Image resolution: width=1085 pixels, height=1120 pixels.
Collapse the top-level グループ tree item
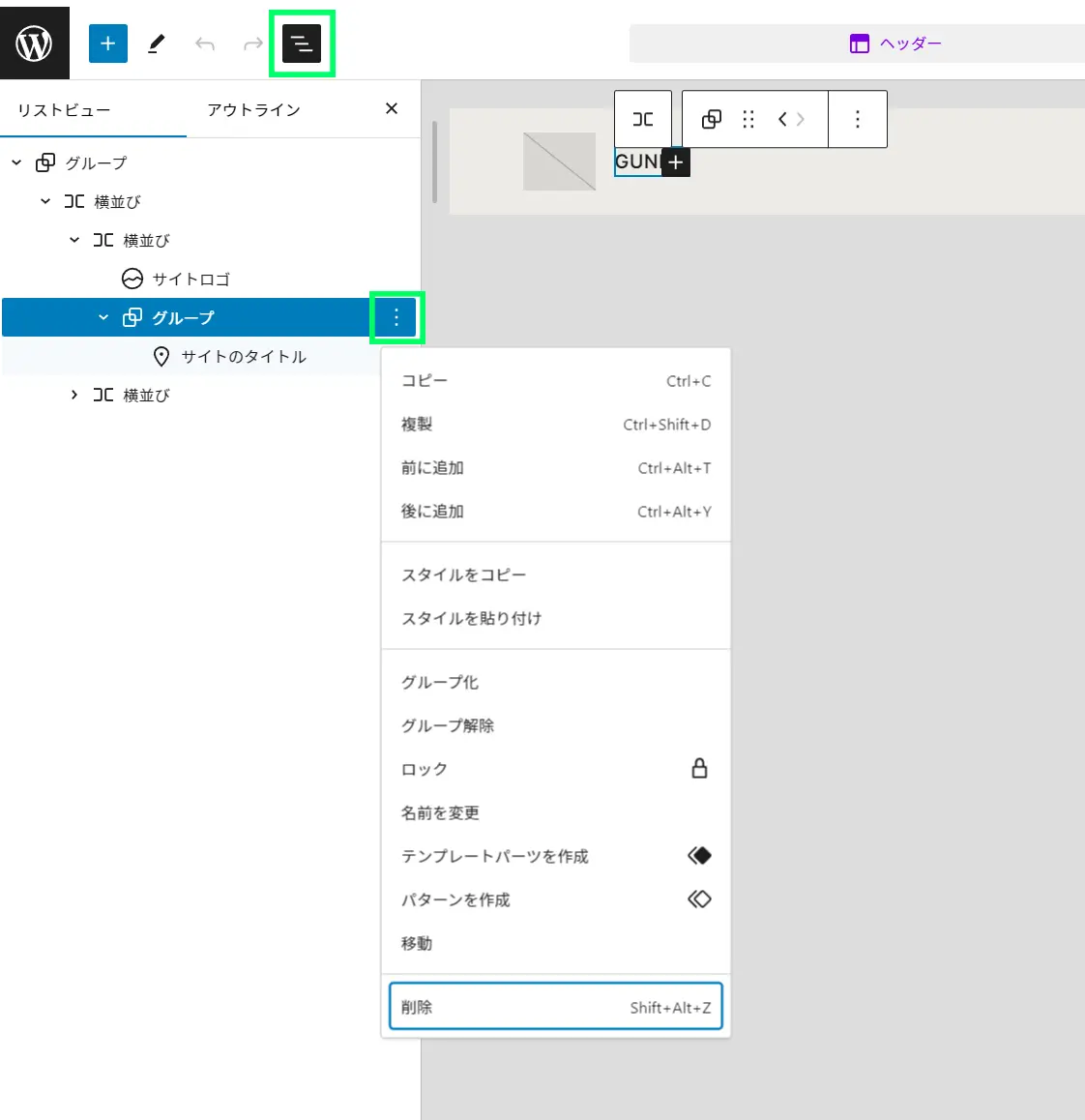[16, 162]
